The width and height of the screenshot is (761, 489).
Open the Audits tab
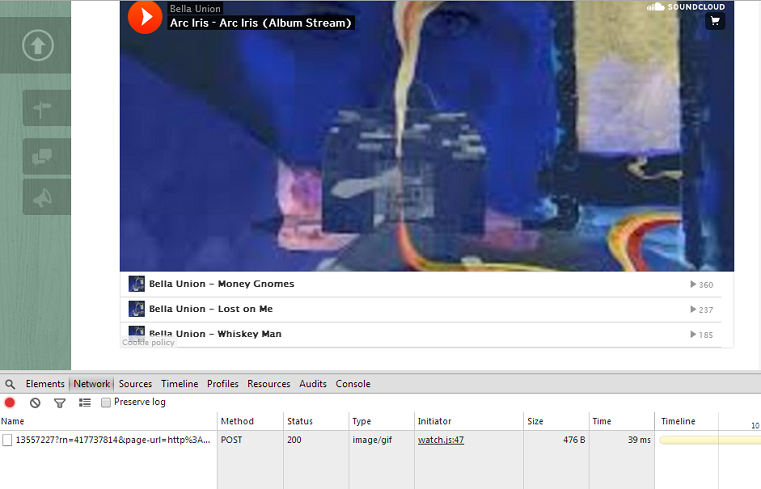click(313, 384)
